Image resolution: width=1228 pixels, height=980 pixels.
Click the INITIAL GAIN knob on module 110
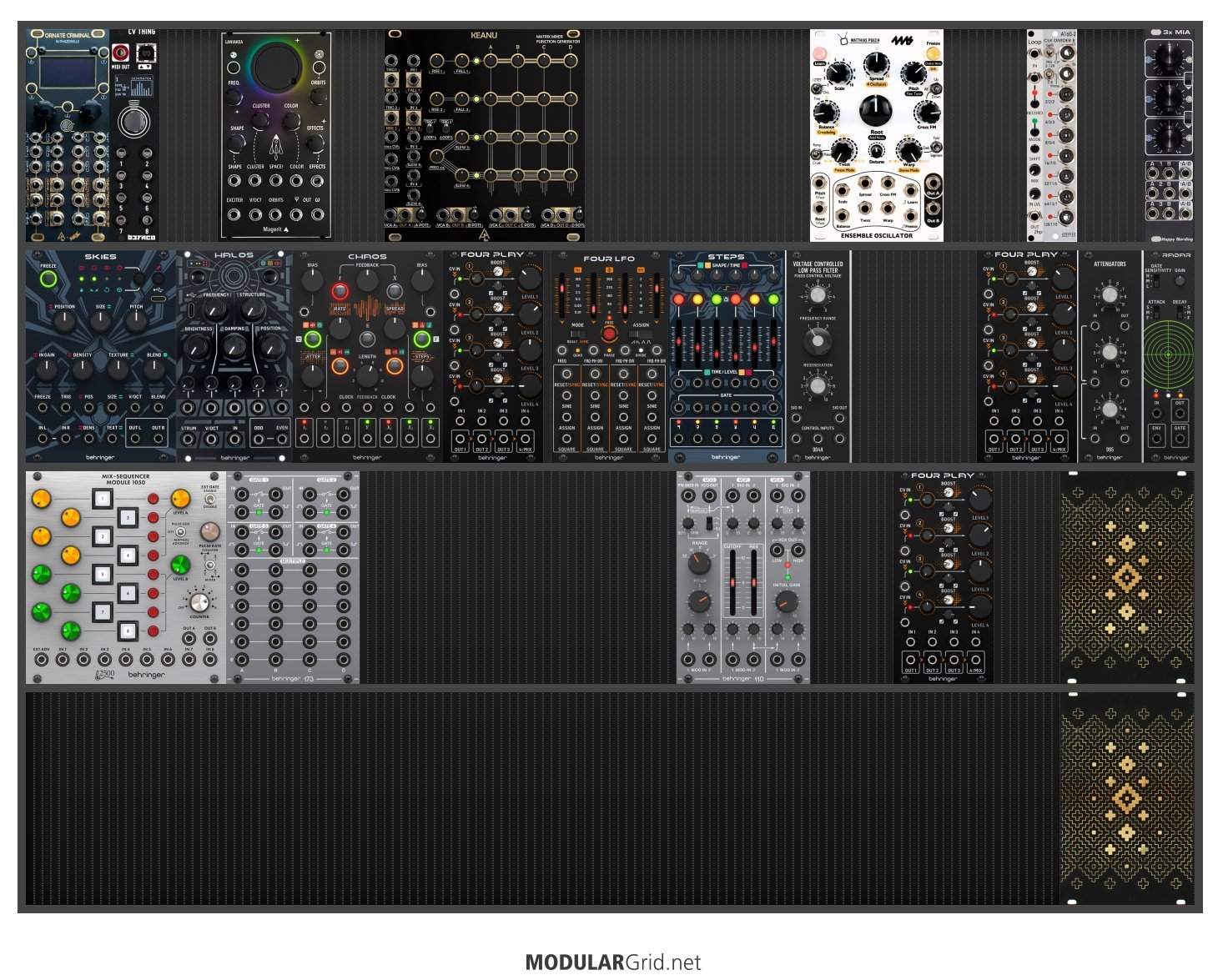pos(786,602)
